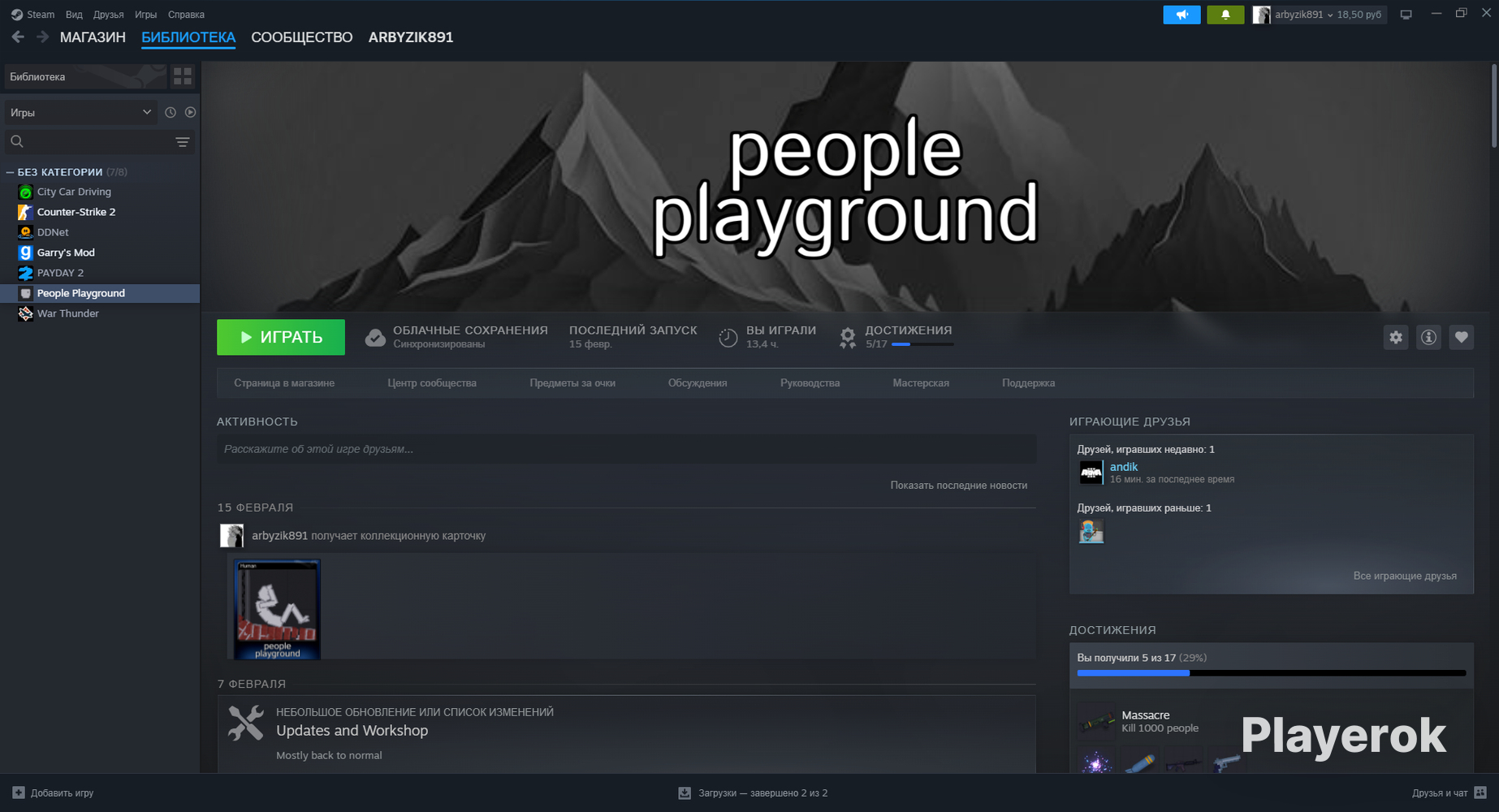Open Загрузки downloads status
The image size is (1499, 812).
[x=753, y=793]
